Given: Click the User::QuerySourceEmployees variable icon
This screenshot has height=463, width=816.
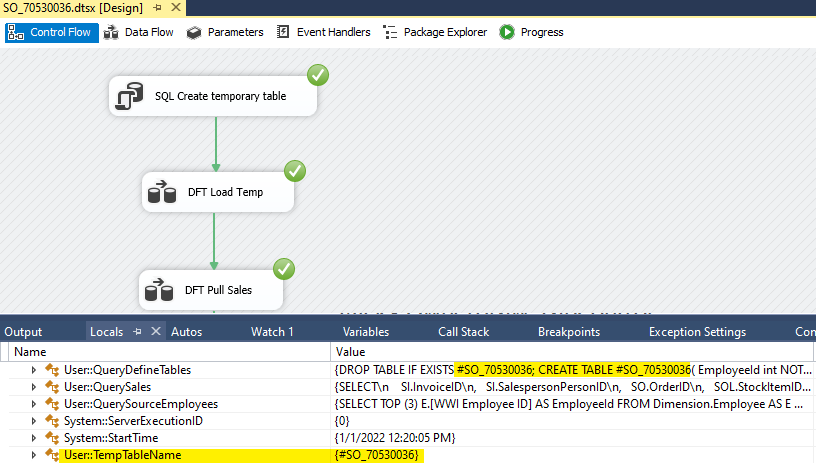Looking at the screenshot, I should tap(52, 404).
